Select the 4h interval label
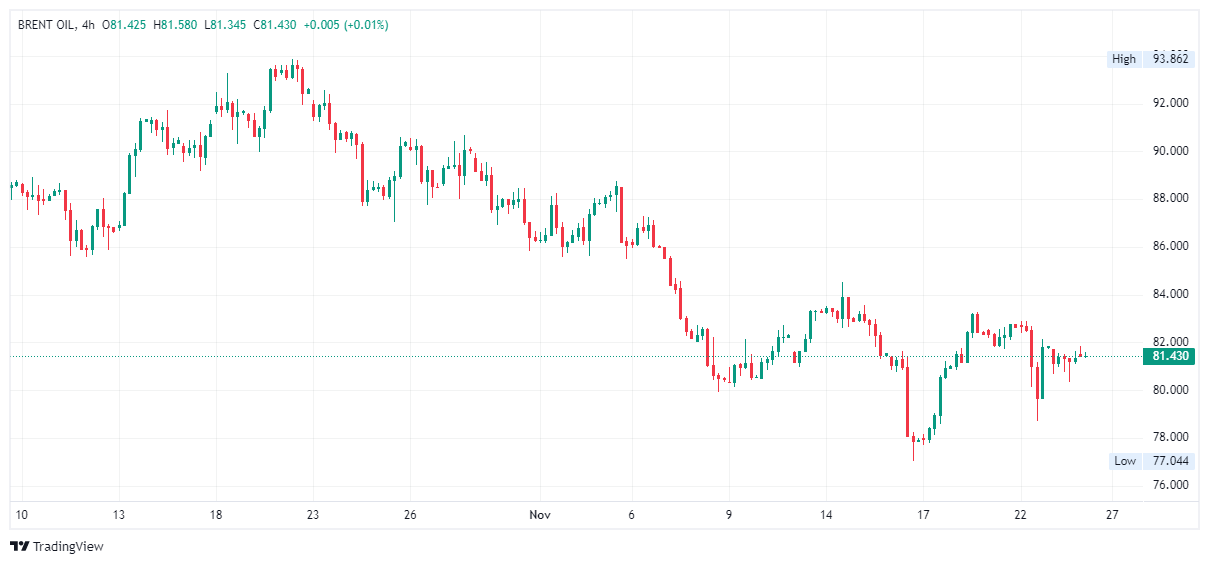This screenshot has width=1209, height=564. click(x=88, y=24)
